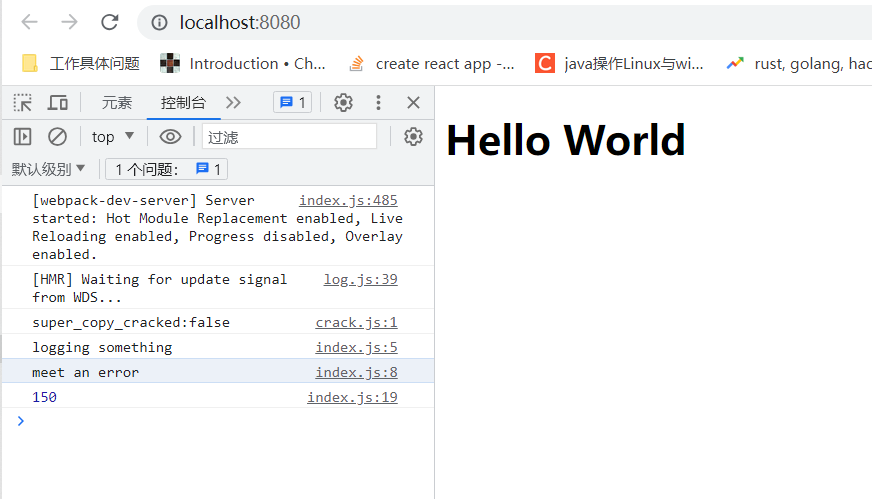This screenshot has width=872, height=499.
Task: Activate the inspect element picker icon
Action: point(22,103)
